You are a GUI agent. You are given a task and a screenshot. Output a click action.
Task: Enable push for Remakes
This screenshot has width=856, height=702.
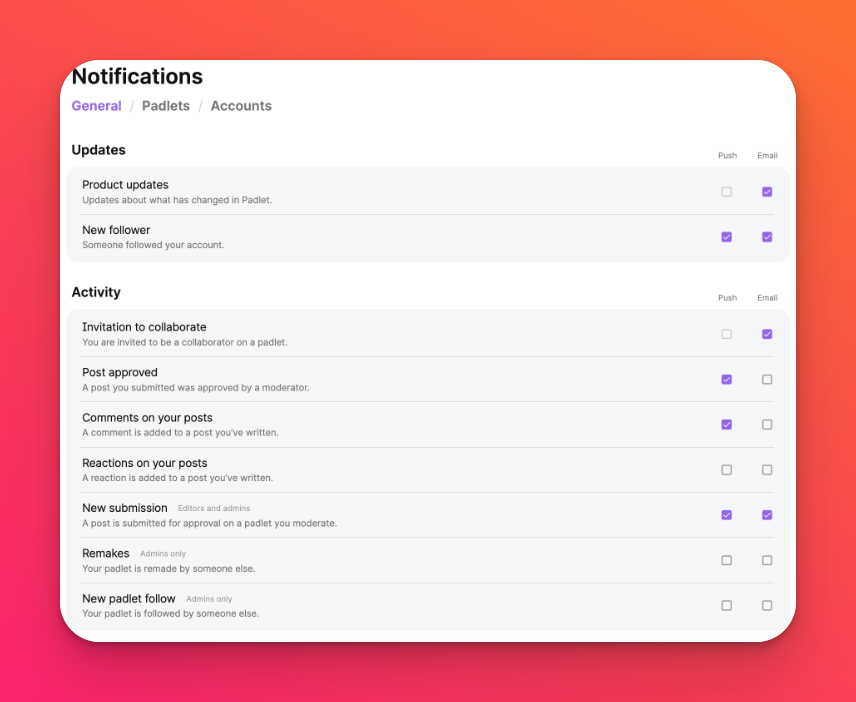pos(726,560)
